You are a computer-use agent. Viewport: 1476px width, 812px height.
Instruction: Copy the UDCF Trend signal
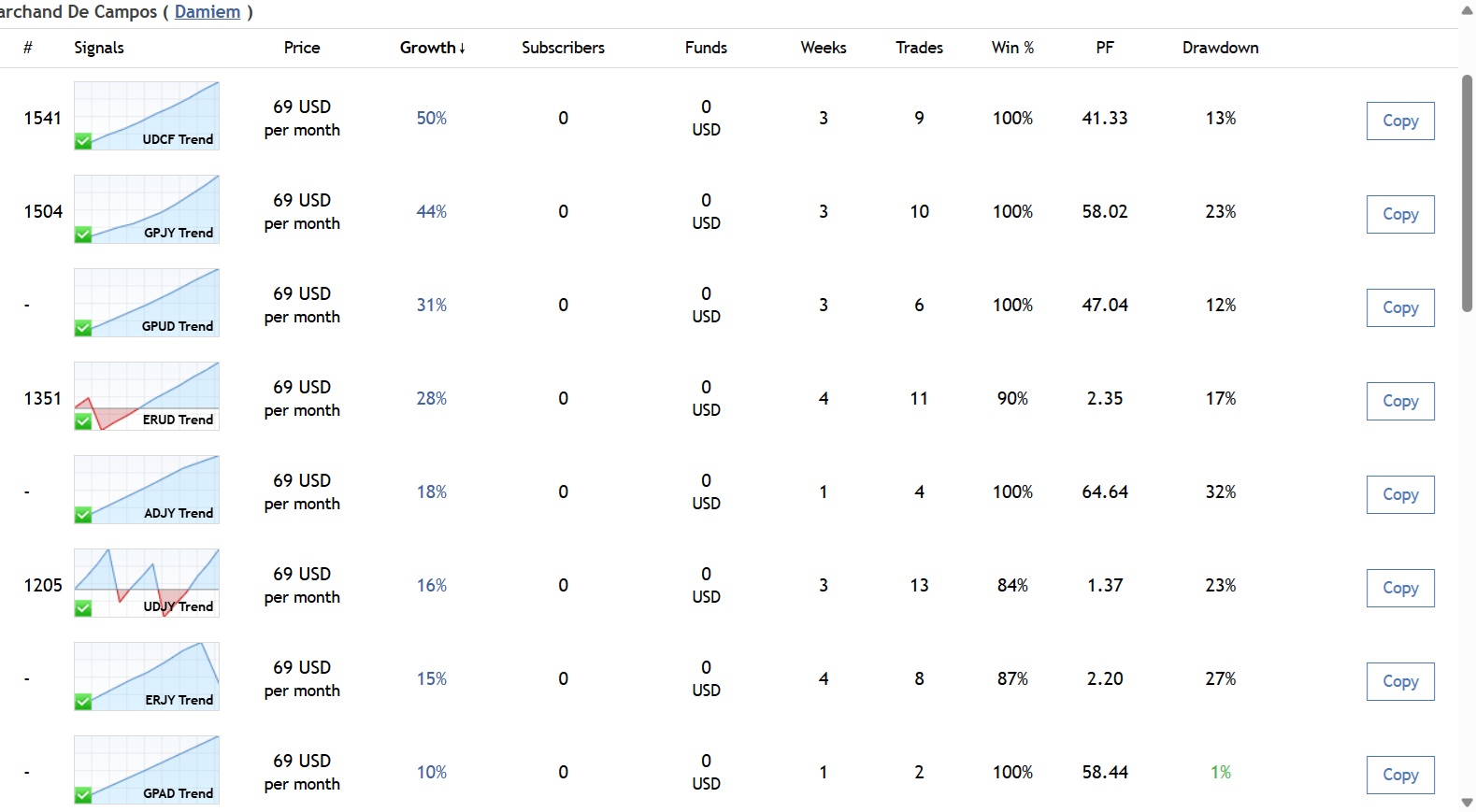1399,121
